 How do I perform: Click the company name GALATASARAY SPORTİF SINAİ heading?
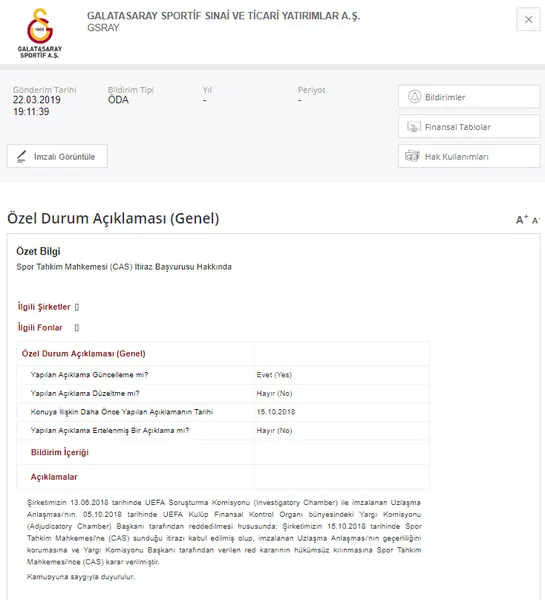tap(224, 16)
